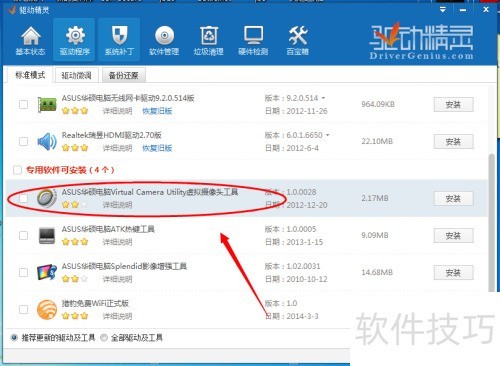500x366 pixels.
Task: Install the ASUS Splendid tool
Action: coord(453,273)
